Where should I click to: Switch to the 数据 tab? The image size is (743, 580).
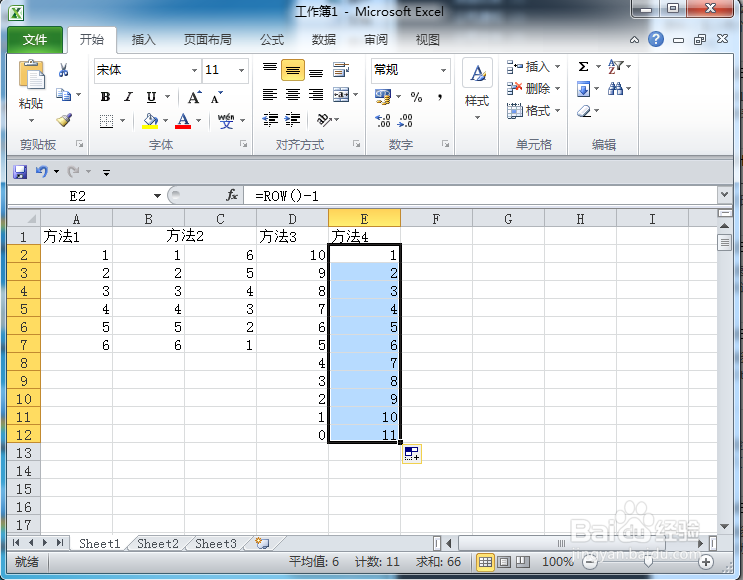tap(324, 40)
